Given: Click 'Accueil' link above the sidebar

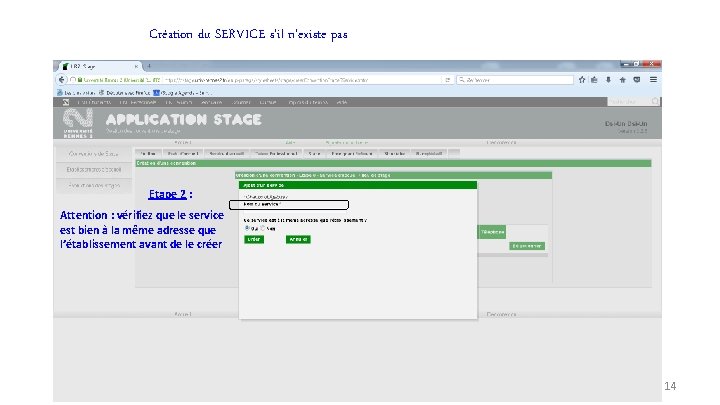Looking at the screenshot, I should tap(183, 142).
